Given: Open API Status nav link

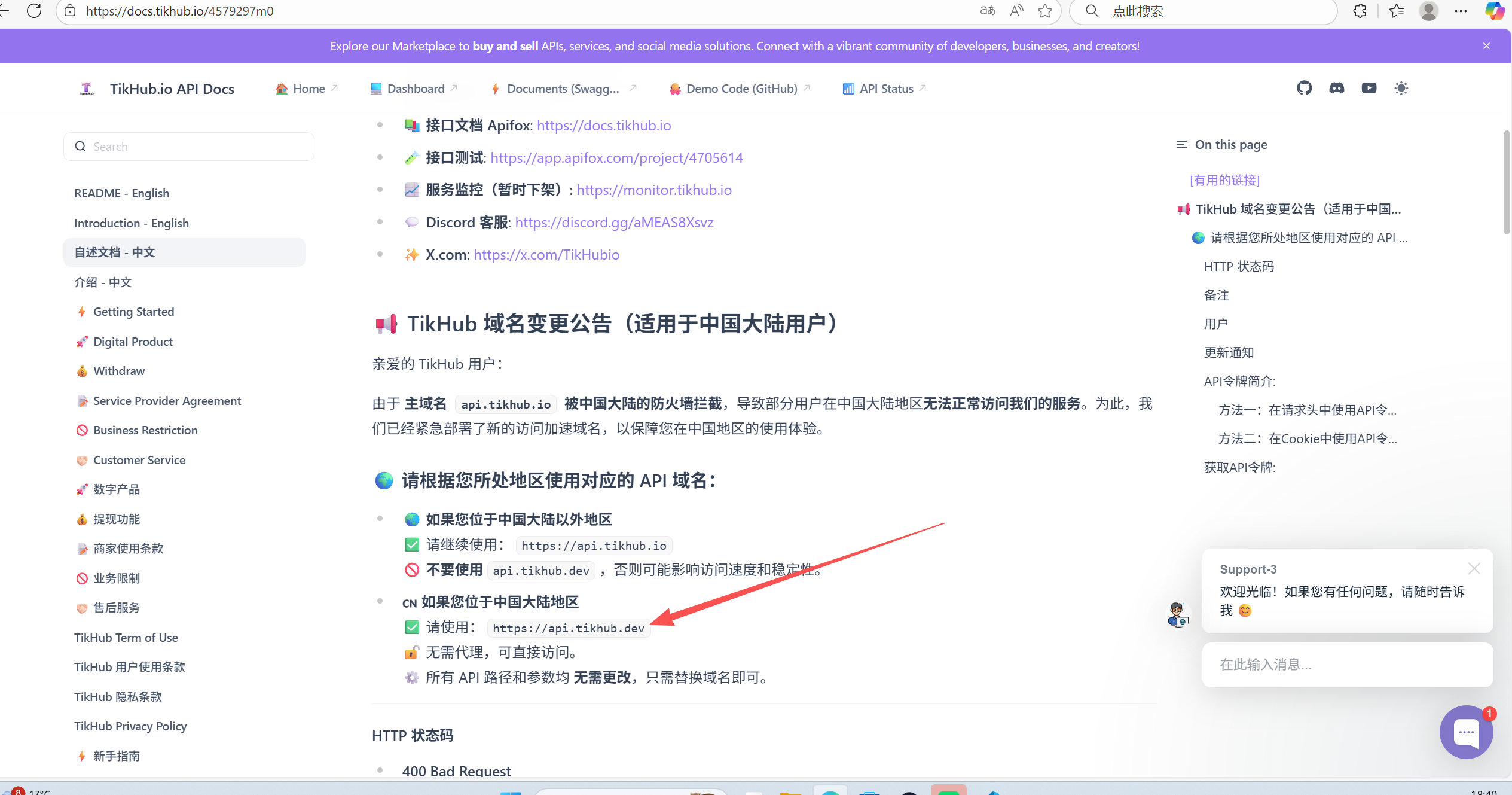Looking at the screenshot, I should point(885,89).
